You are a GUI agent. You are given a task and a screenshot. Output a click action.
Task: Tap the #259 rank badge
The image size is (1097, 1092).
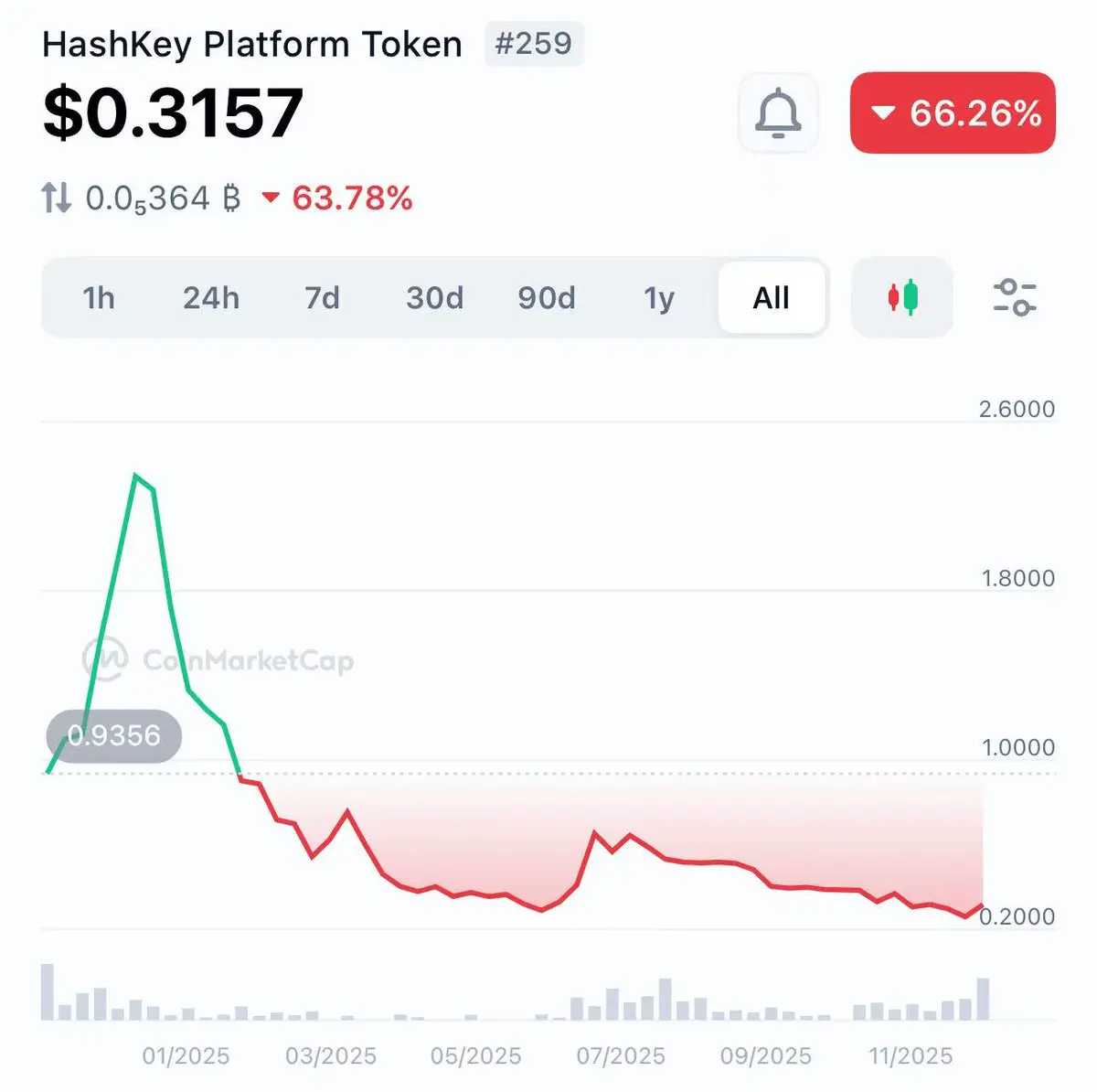pyautogui.click(x=534, y=43)
